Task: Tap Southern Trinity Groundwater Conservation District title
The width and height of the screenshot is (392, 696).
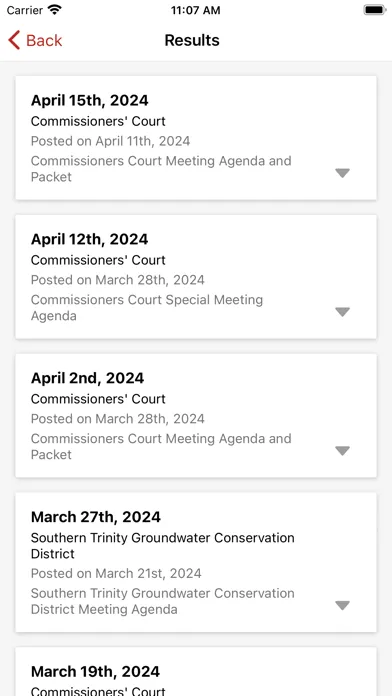Action: point(162,546)
